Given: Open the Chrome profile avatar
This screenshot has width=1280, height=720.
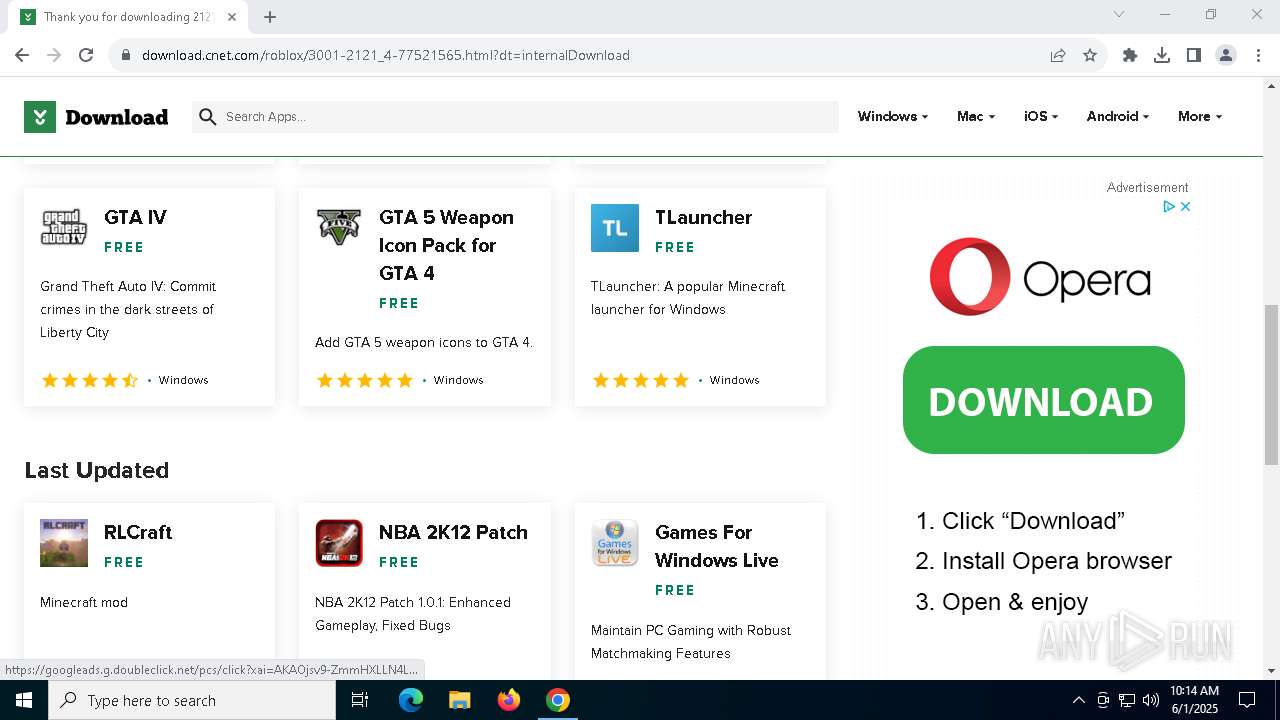Looking at the screenshot, I should tap(1226, 55).
